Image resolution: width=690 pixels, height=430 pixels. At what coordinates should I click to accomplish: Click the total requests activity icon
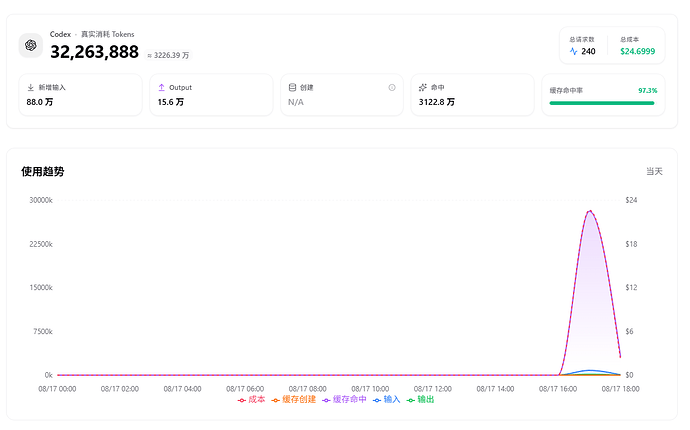tap(573, 51)
